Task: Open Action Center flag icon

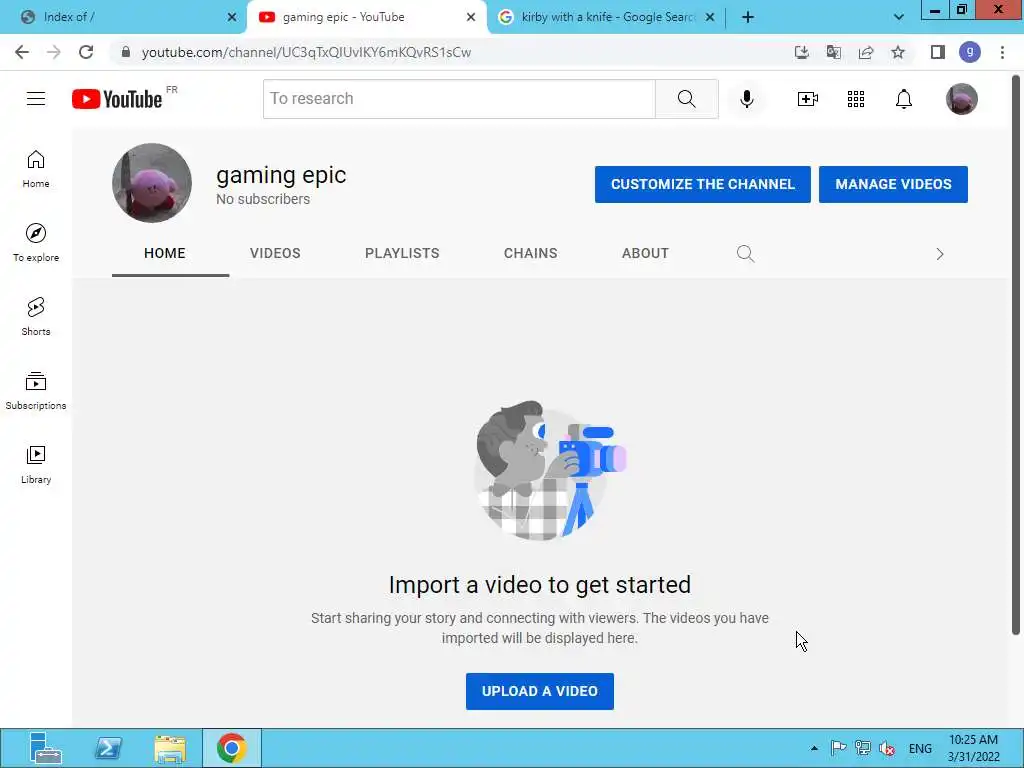Action: pos(839,748)
